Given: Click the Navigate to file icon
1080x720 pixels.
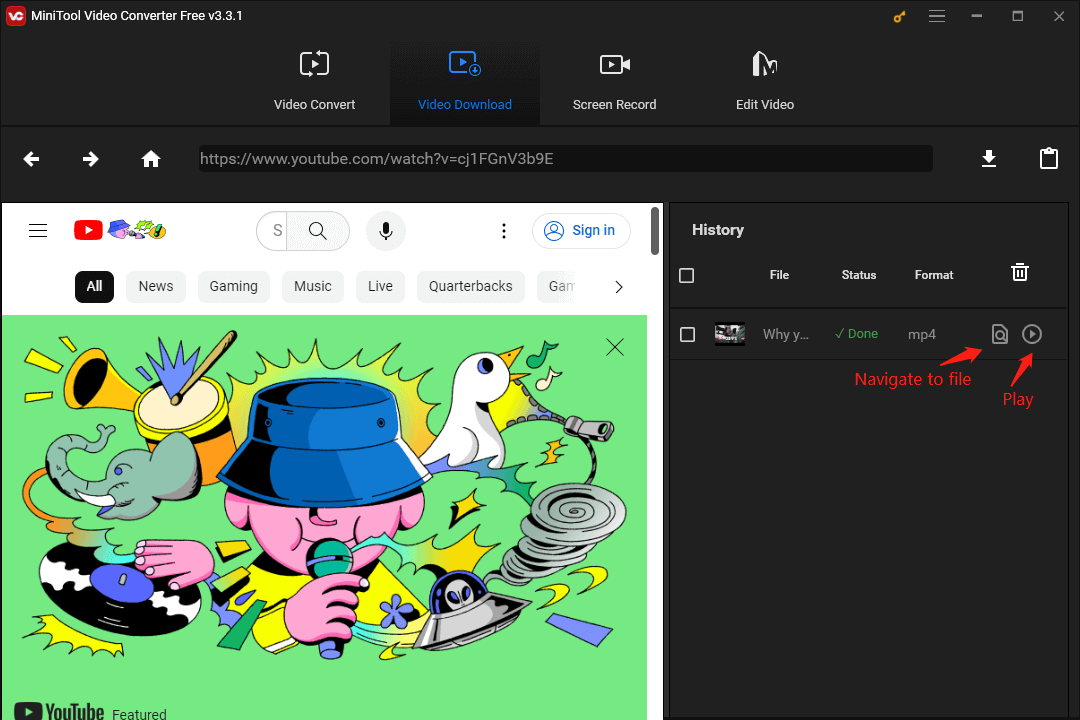Looking at the screenshot, I should (x=999, y=334).
